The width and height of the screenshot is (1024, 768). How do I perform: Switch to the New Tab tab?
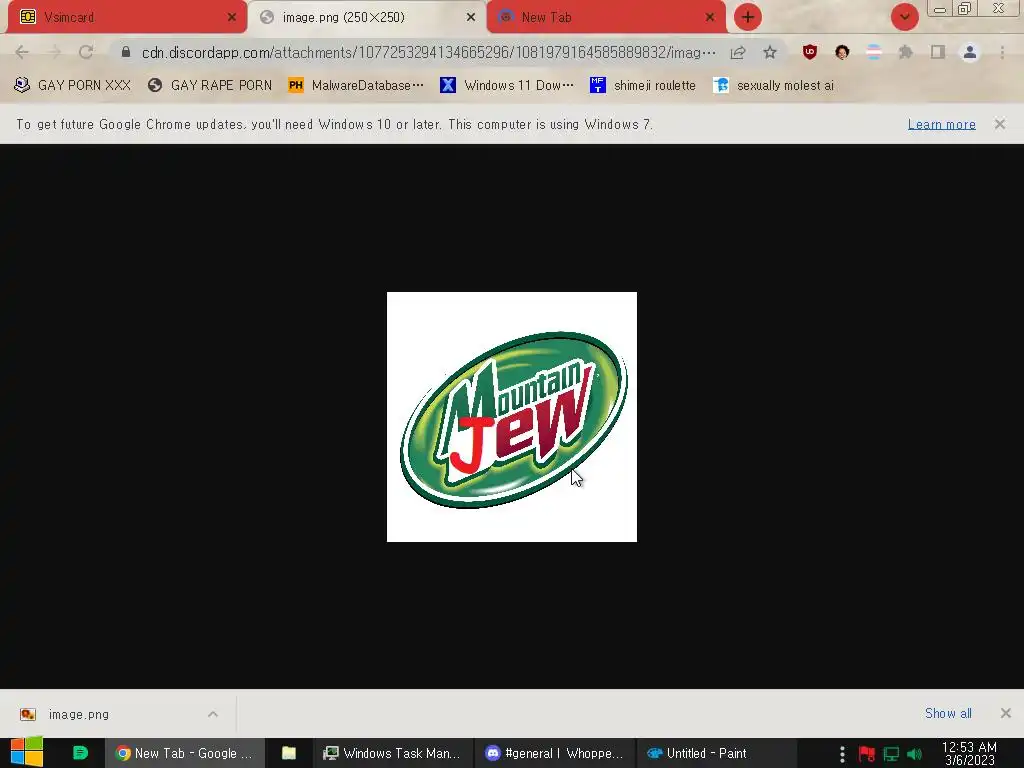click(606, 17)
